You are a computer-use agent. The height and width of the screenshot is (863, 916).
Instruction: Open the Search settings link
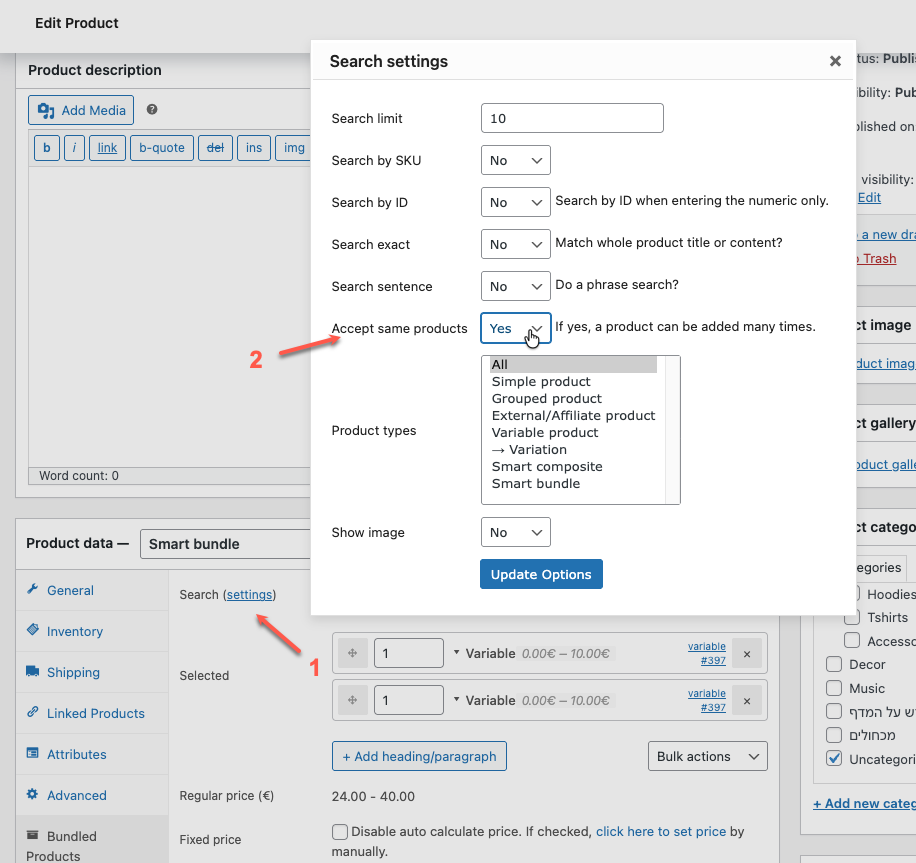point(249,594)
